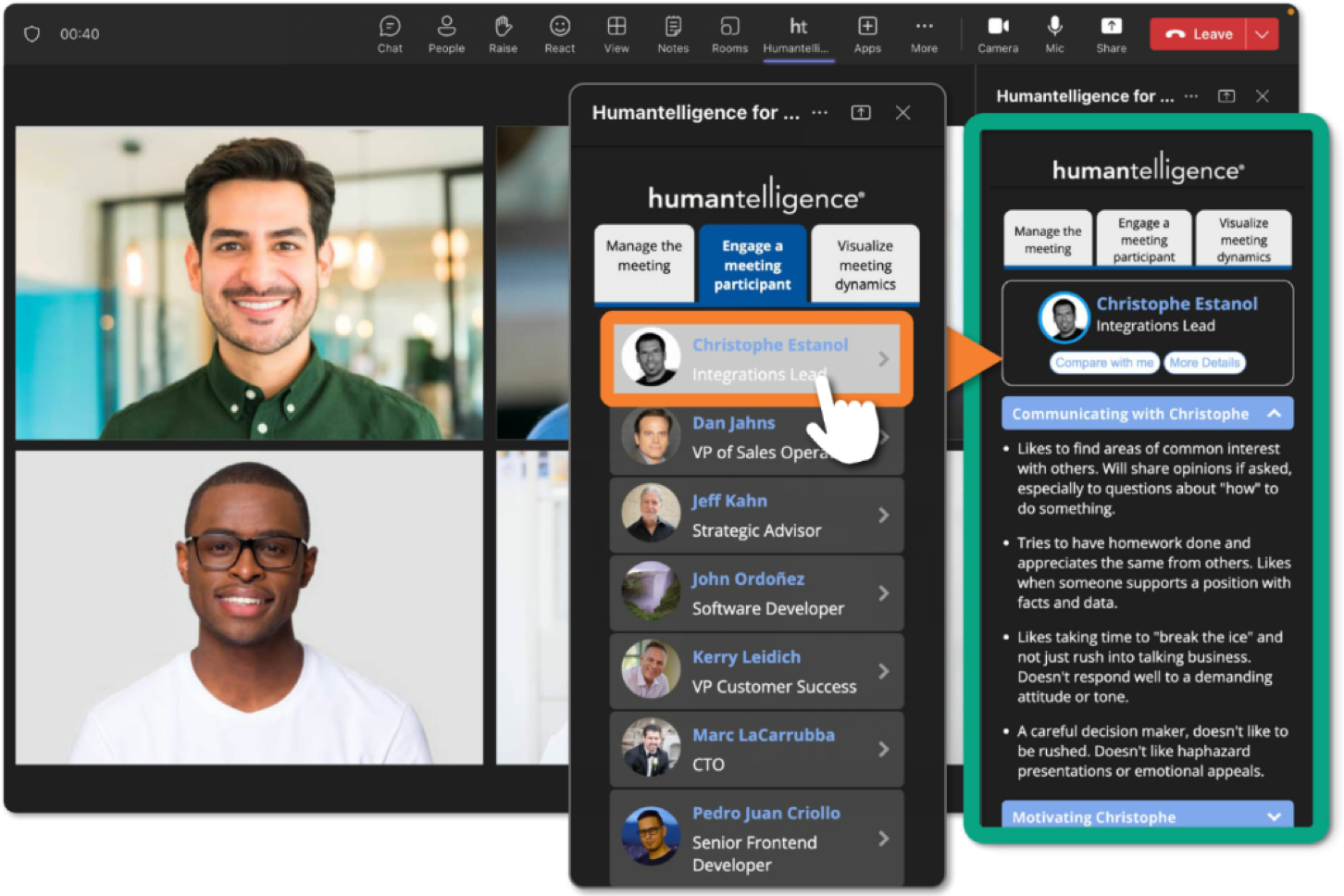Toggle the Mic mute
Screen dimensions: 1344x896
tap(1054, 34)
